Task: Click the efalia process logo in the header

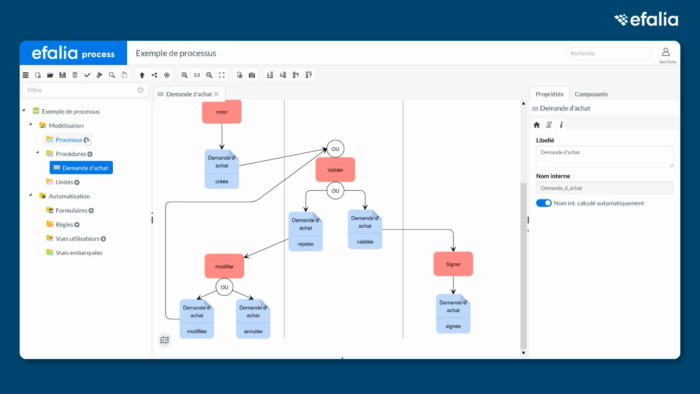Action: 73,53
